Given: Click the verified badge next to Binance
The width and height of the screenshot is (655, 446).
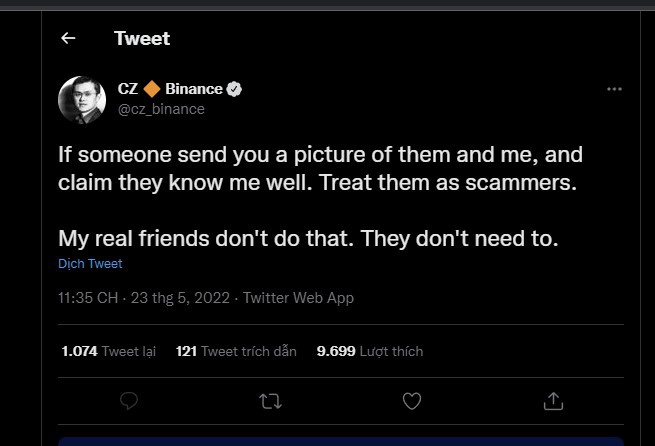Looking at the screenshot, I should click(234, 89).
